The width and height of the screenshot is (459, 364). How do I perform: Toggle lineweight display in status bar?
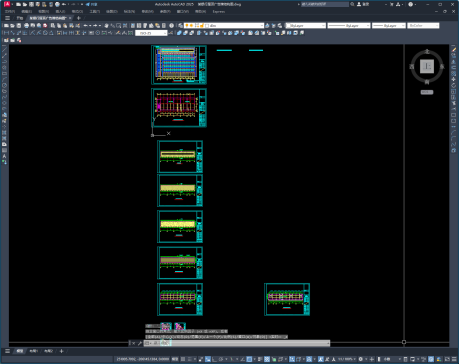pos(260,359)
